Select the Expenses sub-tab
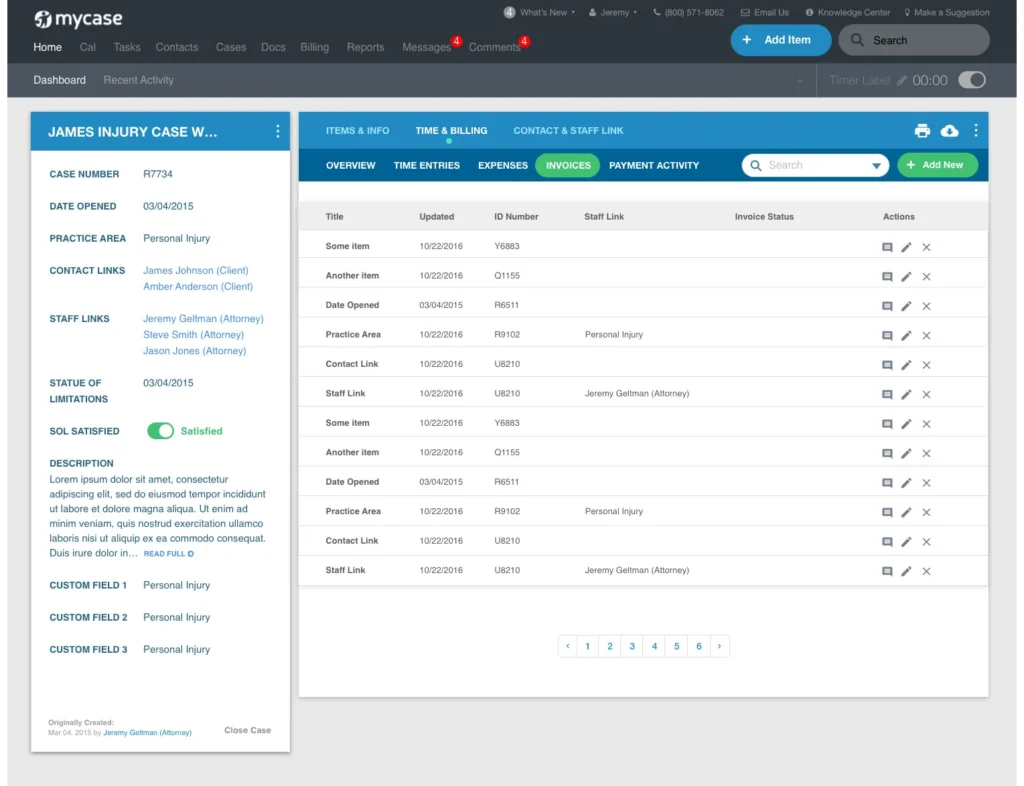The image size is (1024, 786). (x=503, y=166)
